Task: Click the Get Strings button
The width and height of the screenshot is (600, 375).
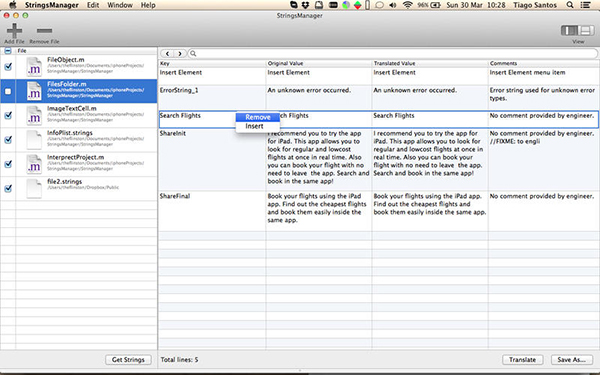Action: click(128, 359)
